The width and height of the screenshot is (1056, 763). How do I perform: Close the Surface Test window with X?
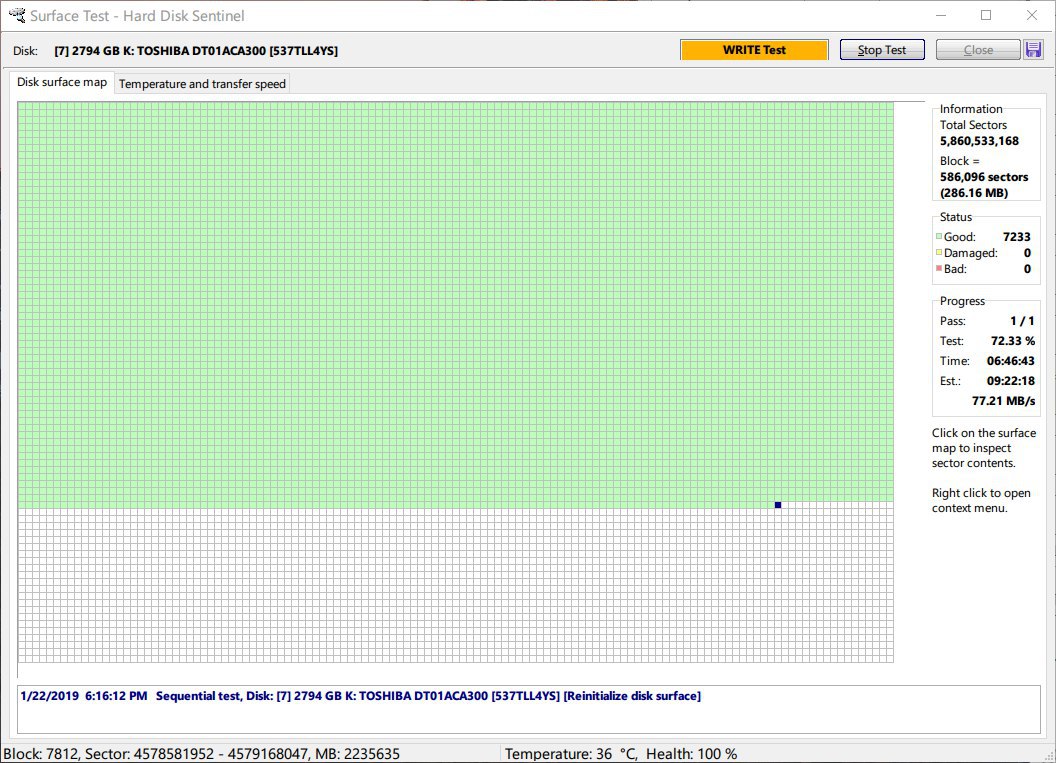[x=1032, y=16]
